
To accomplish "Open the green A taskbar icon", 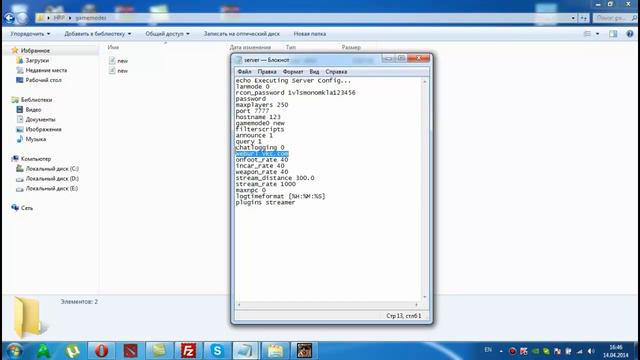I will 43,351.
